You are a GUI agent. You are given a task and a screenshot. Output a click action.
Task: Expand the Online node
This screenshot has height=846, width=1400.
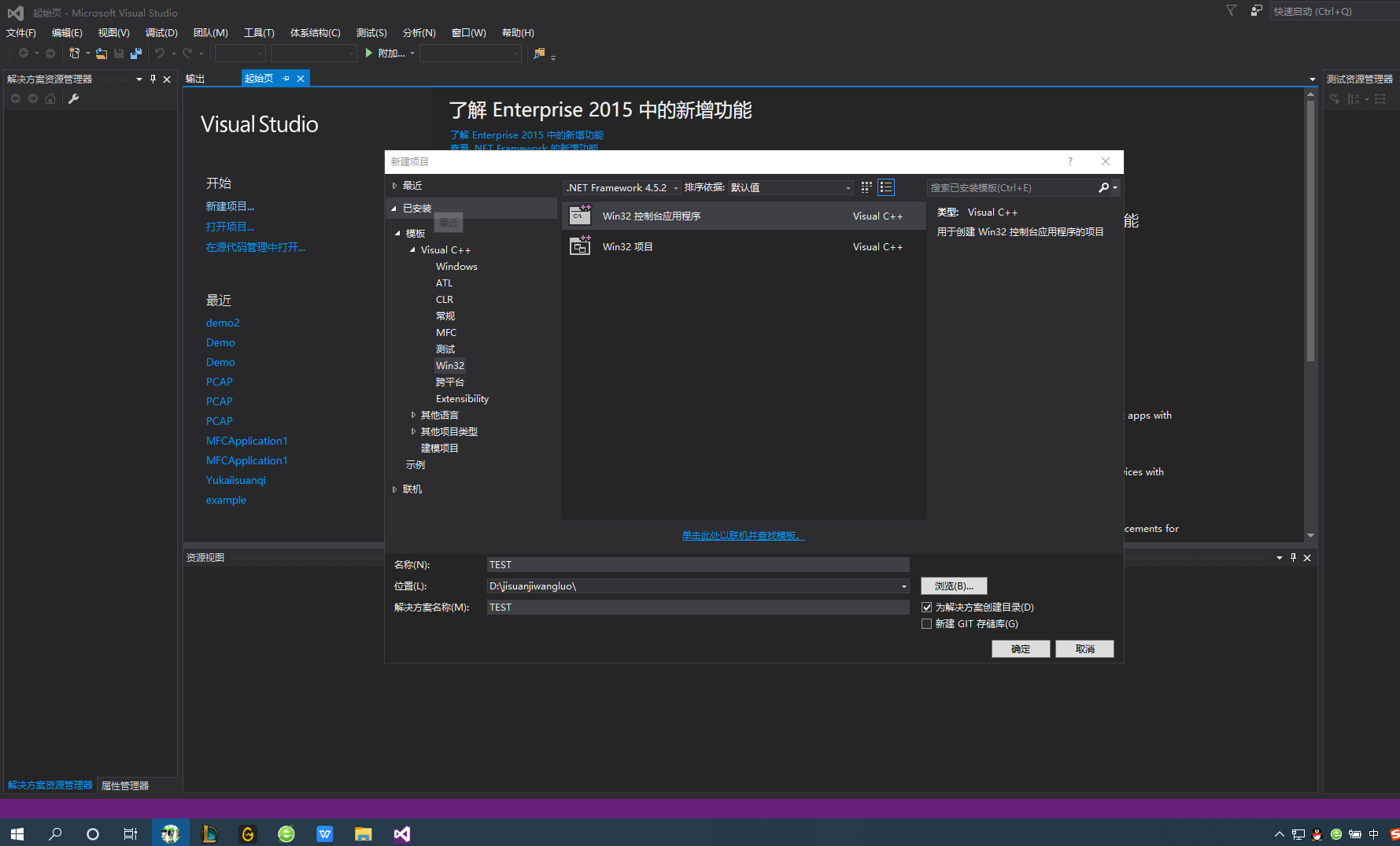[x=394, y=489]
